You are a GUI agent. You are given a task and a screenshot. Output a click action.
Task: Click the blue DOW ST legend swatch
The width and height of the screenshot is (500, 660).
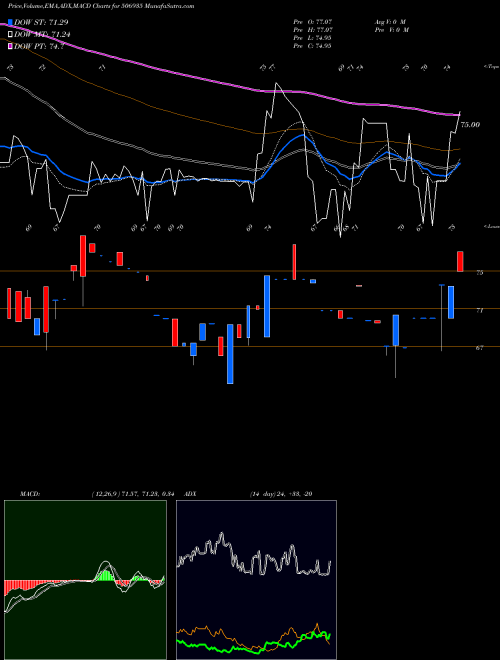[11, 23]
